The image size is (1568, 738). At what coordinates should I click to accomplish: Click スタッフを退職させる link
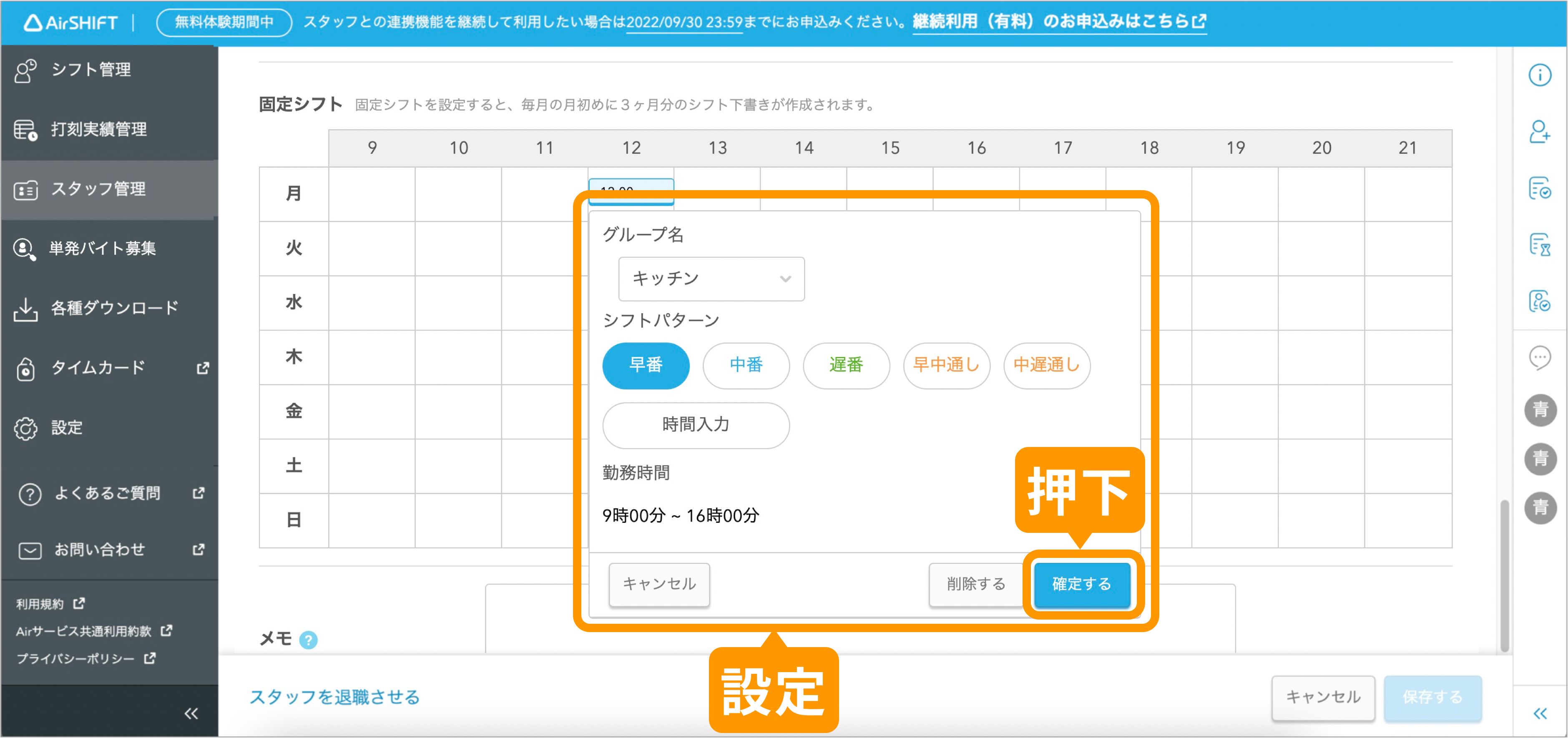click(x=334, y=697)
